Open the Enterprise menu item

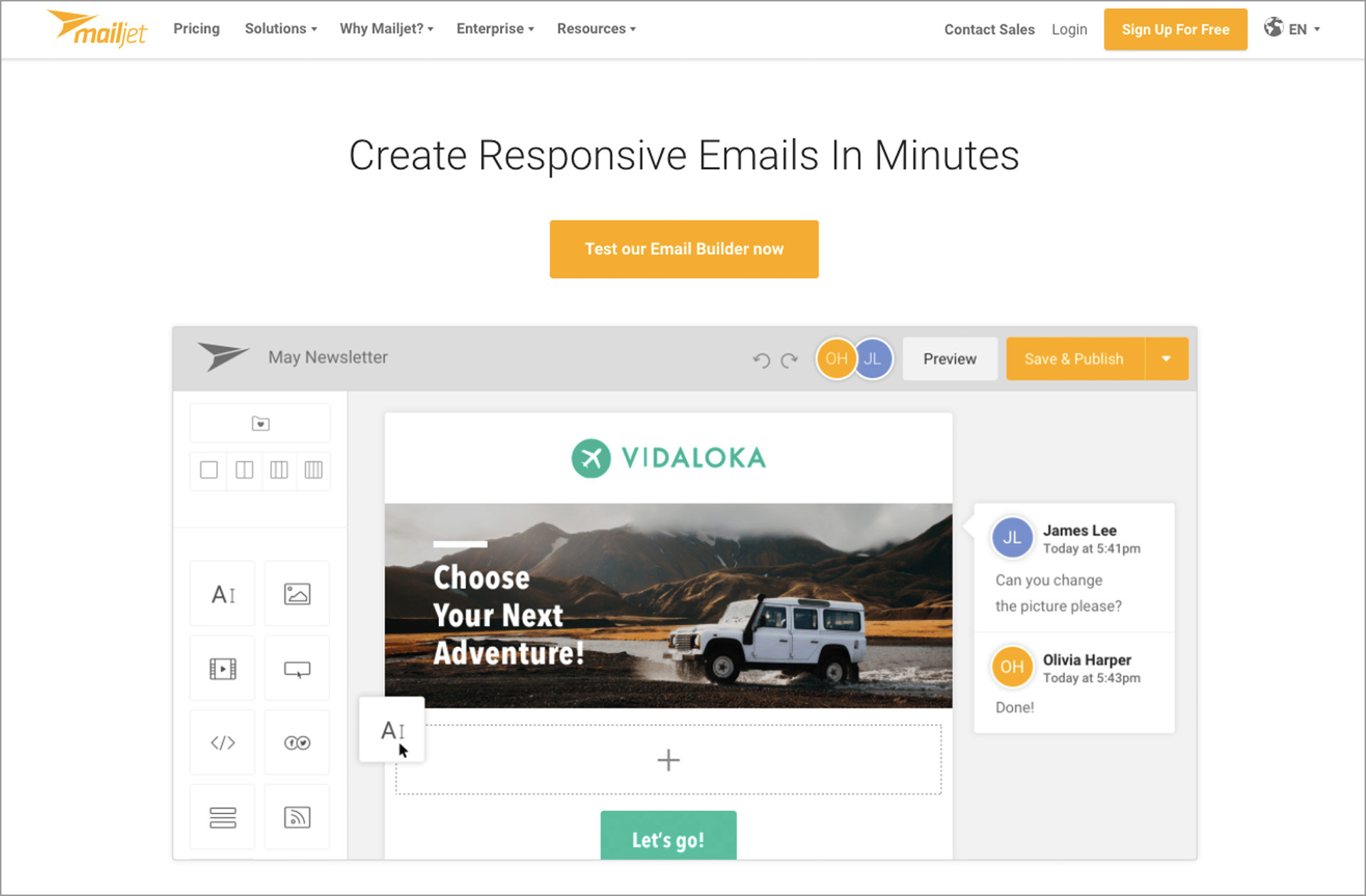[x=494, y=28]
